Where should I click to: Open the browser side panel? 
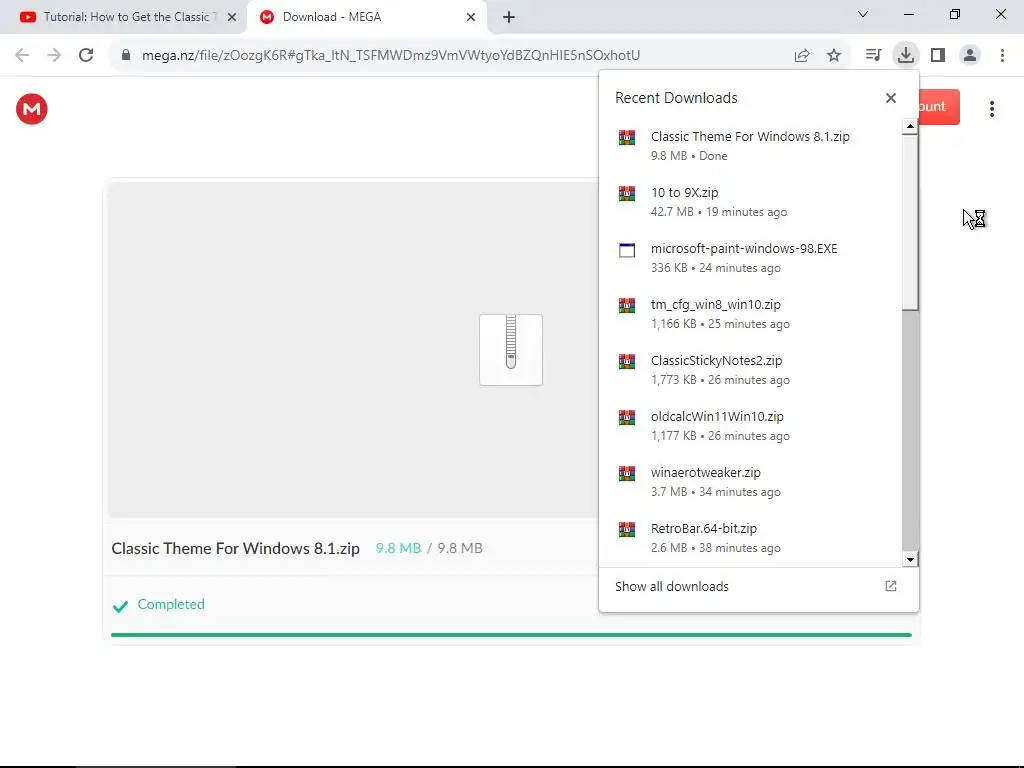(x=938, y=55)
